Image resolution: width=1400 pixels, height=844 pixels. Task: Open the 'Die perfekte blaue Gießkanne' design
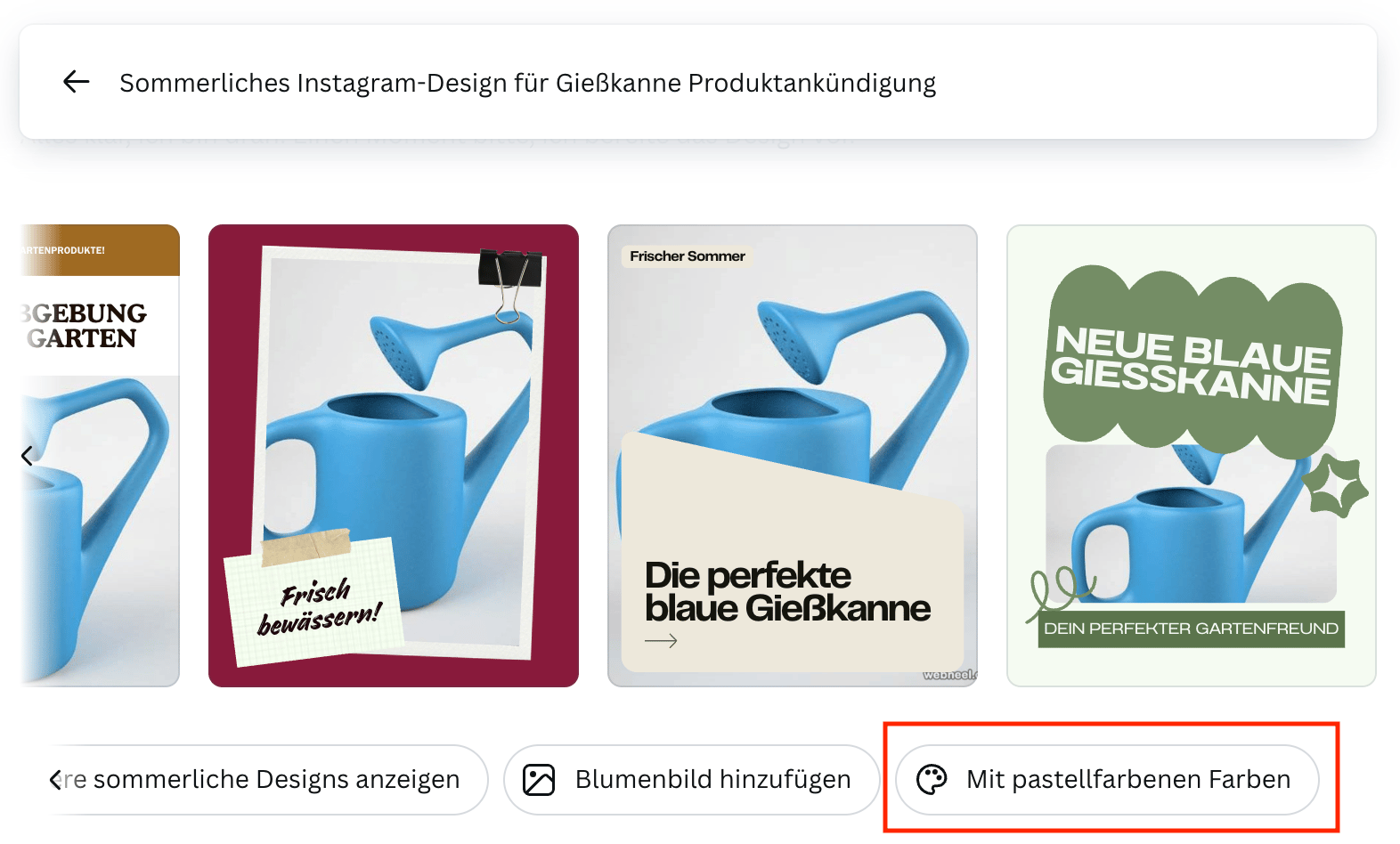tap(793, 456)
